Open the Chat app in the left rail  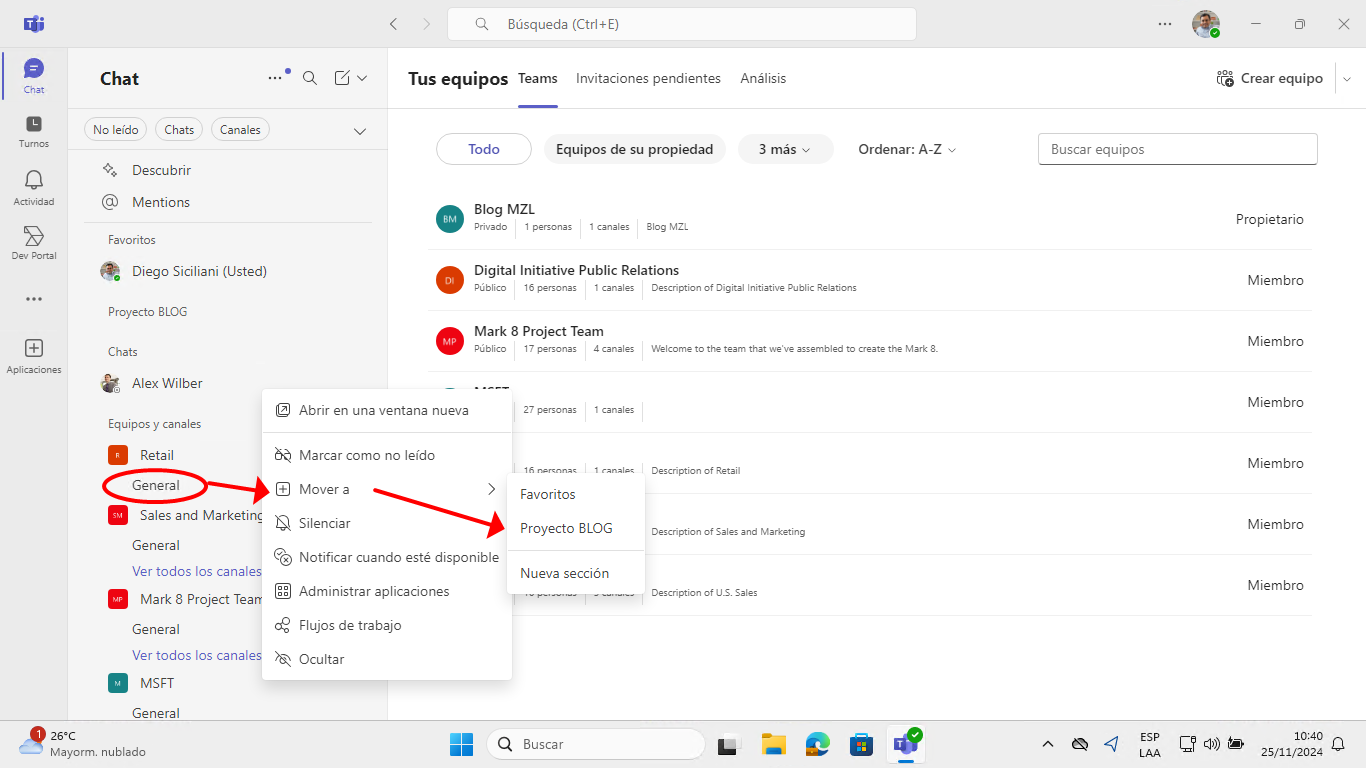coord(34,76)
